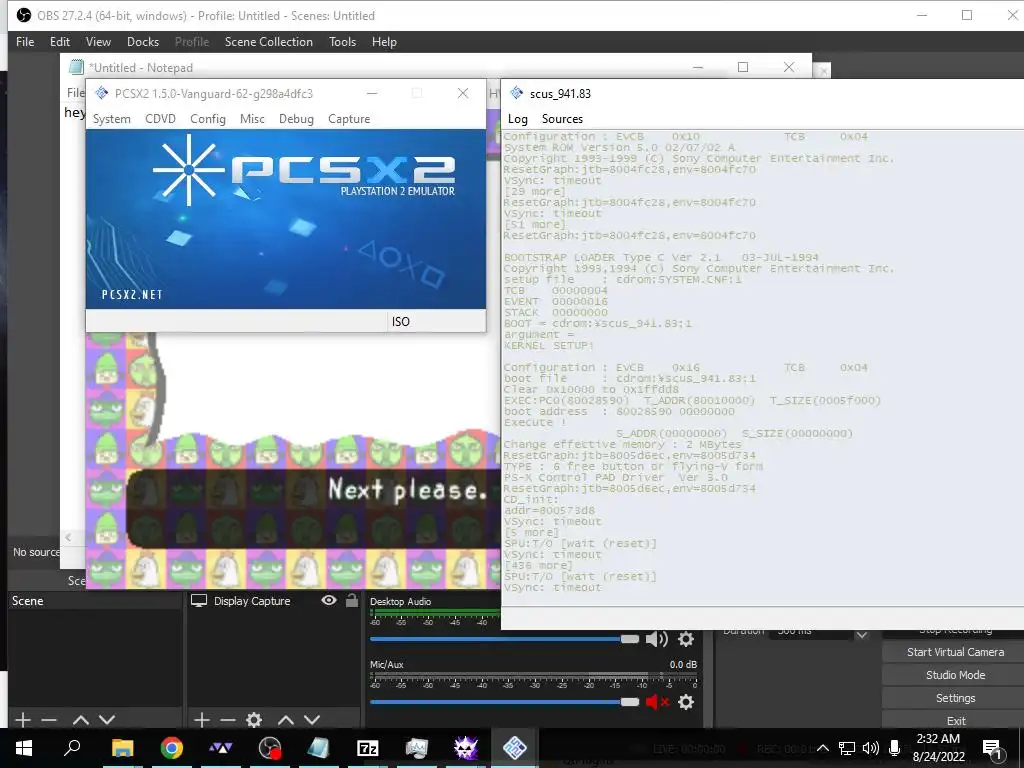Open network status tray icon
Screen dimensions: 1024x768
(x=846, y=748)
